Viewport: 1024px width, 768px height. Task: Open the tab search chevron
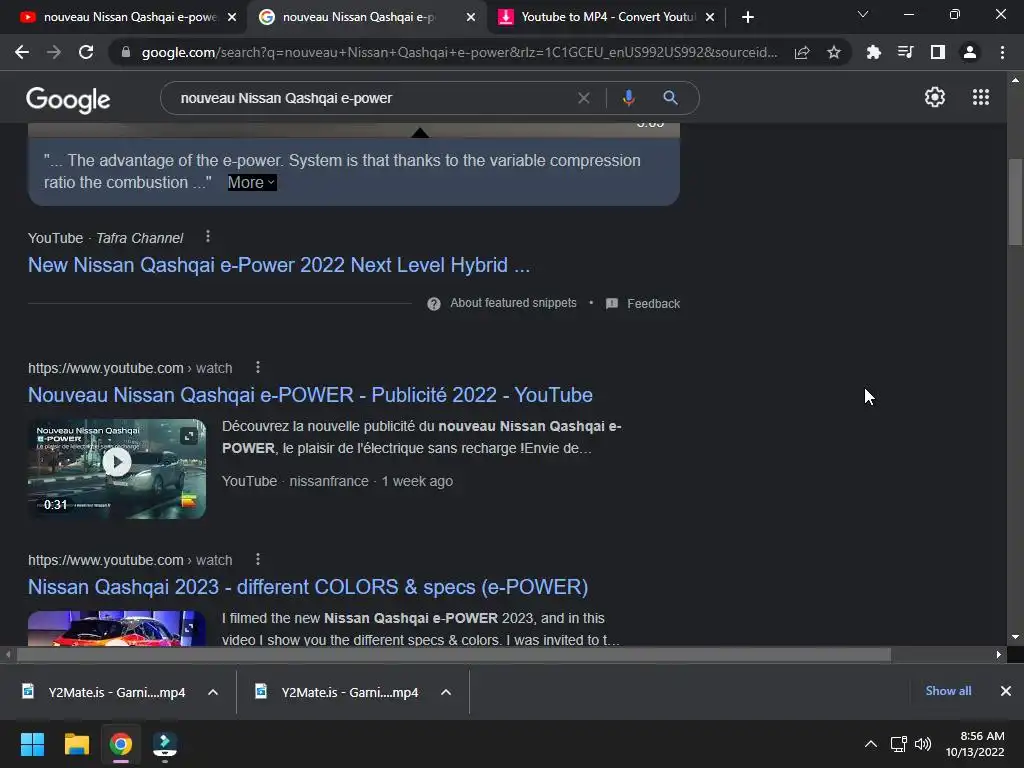pyautogui.click(x=863, y=14)
